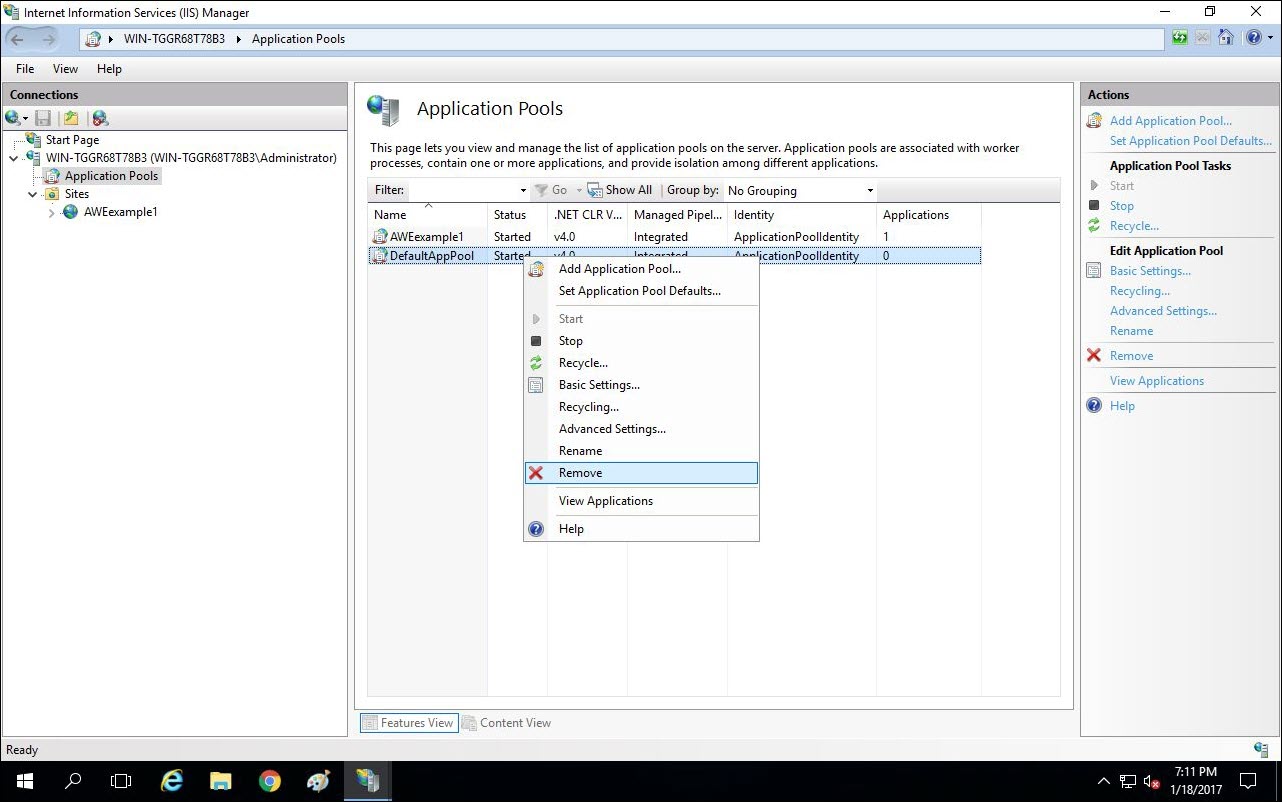
Task: Collapse the WIN-TGGR68T78B3 server node
Action: pyautogui.click(x=13, y=158)
